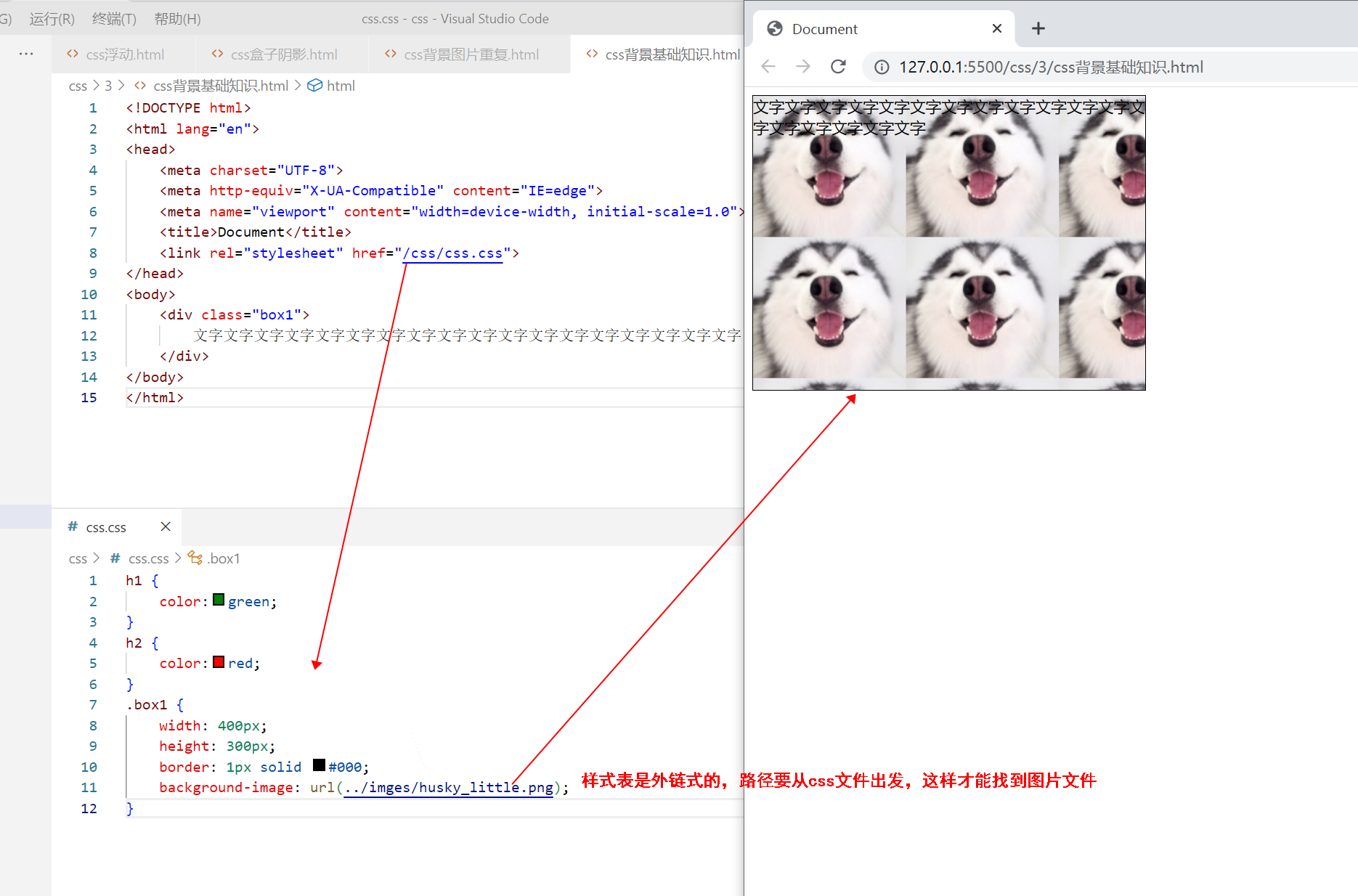1358x896 pixels.
Task: Click line number 11 in css.css editor
Action: [x=89, y=788]
